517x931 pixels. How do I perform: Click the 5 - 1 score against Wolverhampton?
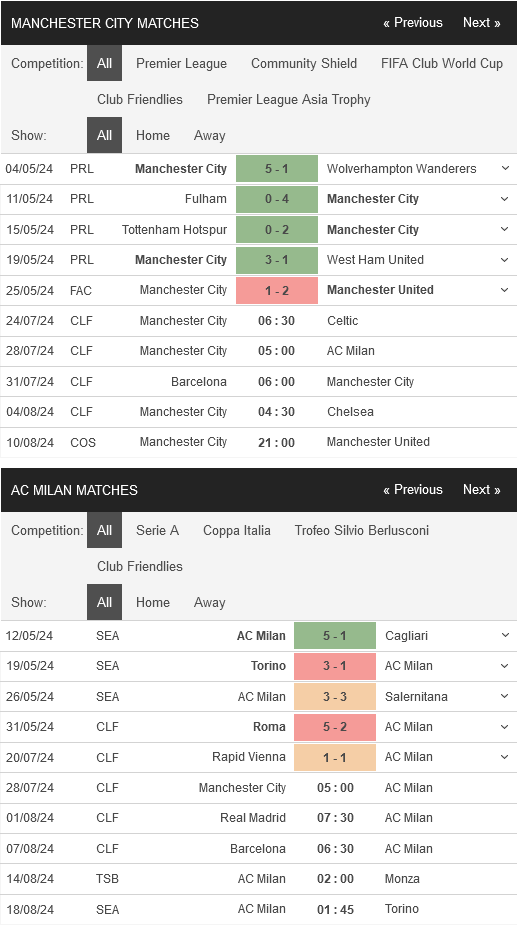click(277, 169)
